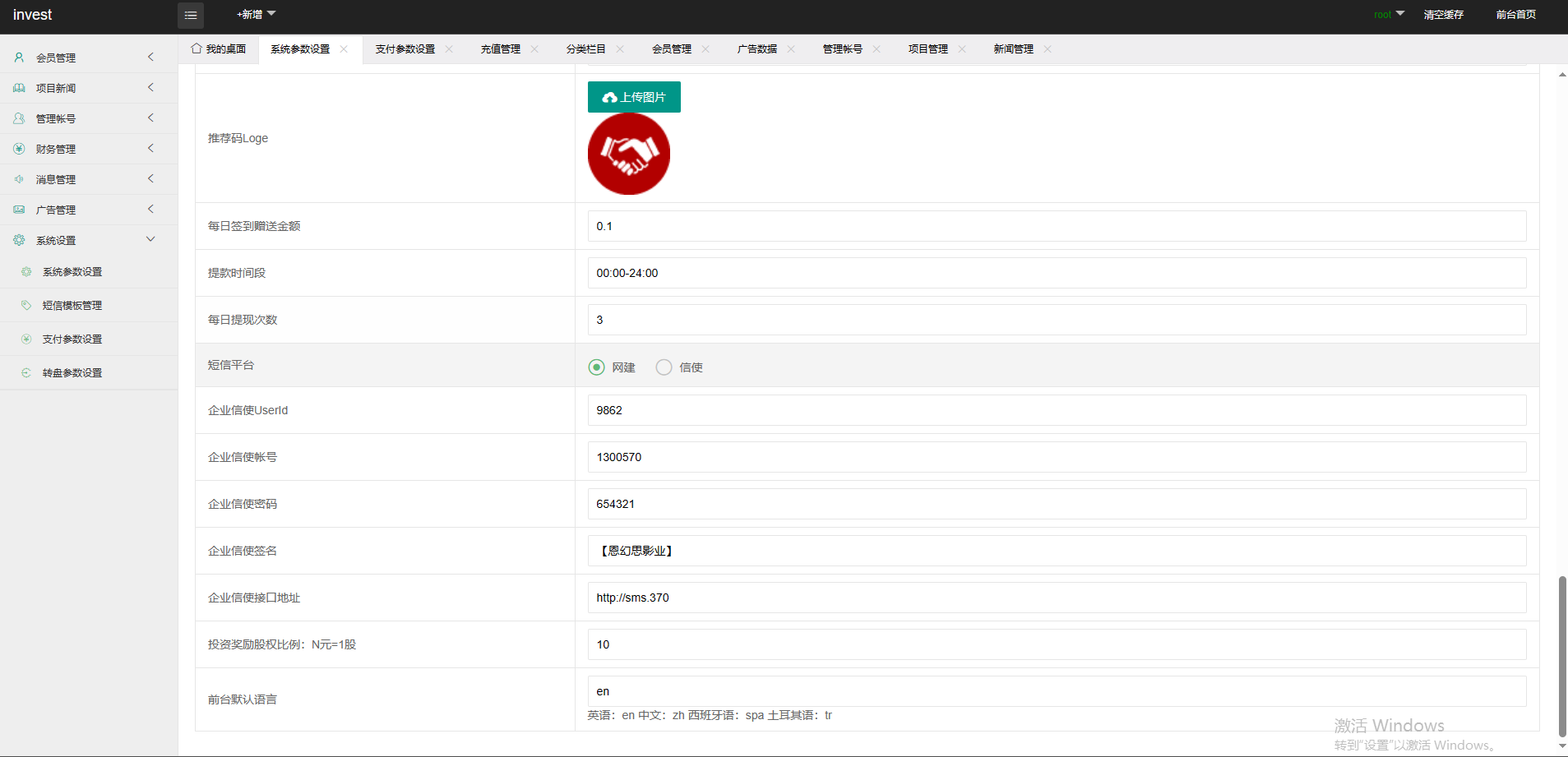This screenshot has width=1568, height=757.
Task: Click the 消息管理 sidebar speaker icon
Action: click(x=19, y=179)
